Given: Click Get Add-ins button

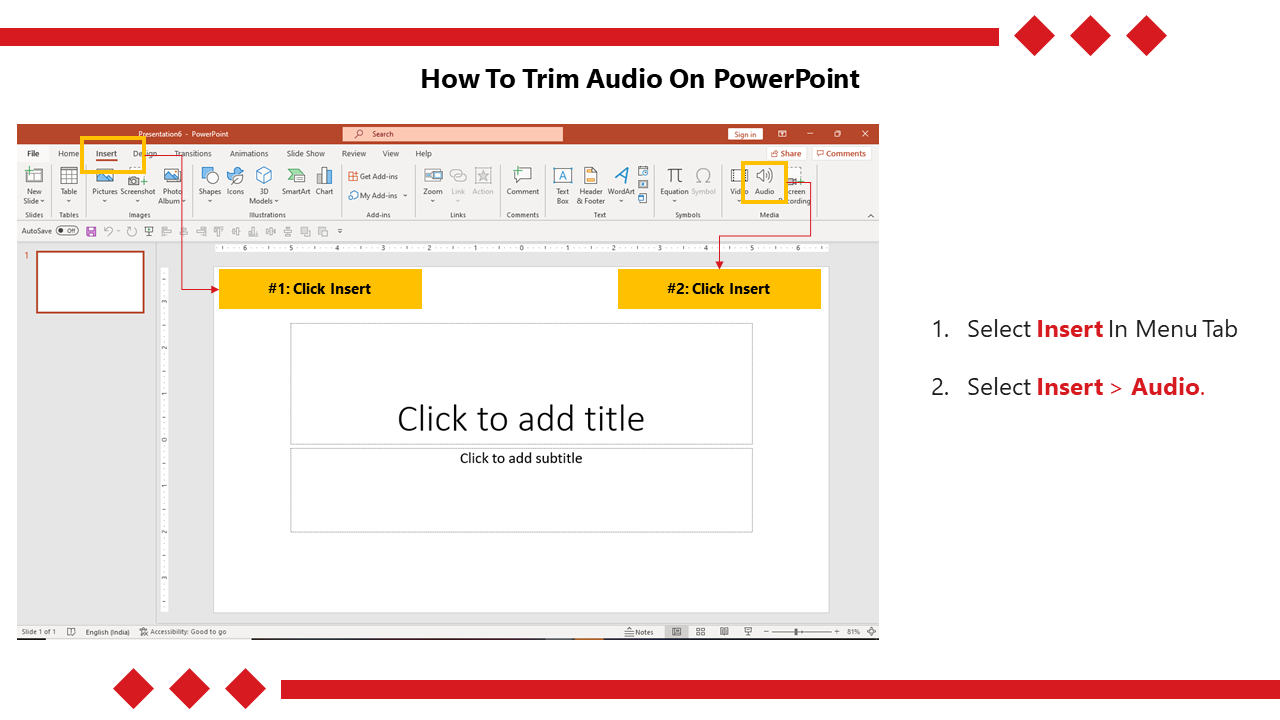Looking at the screenshot, I should (x=373, y=177).
